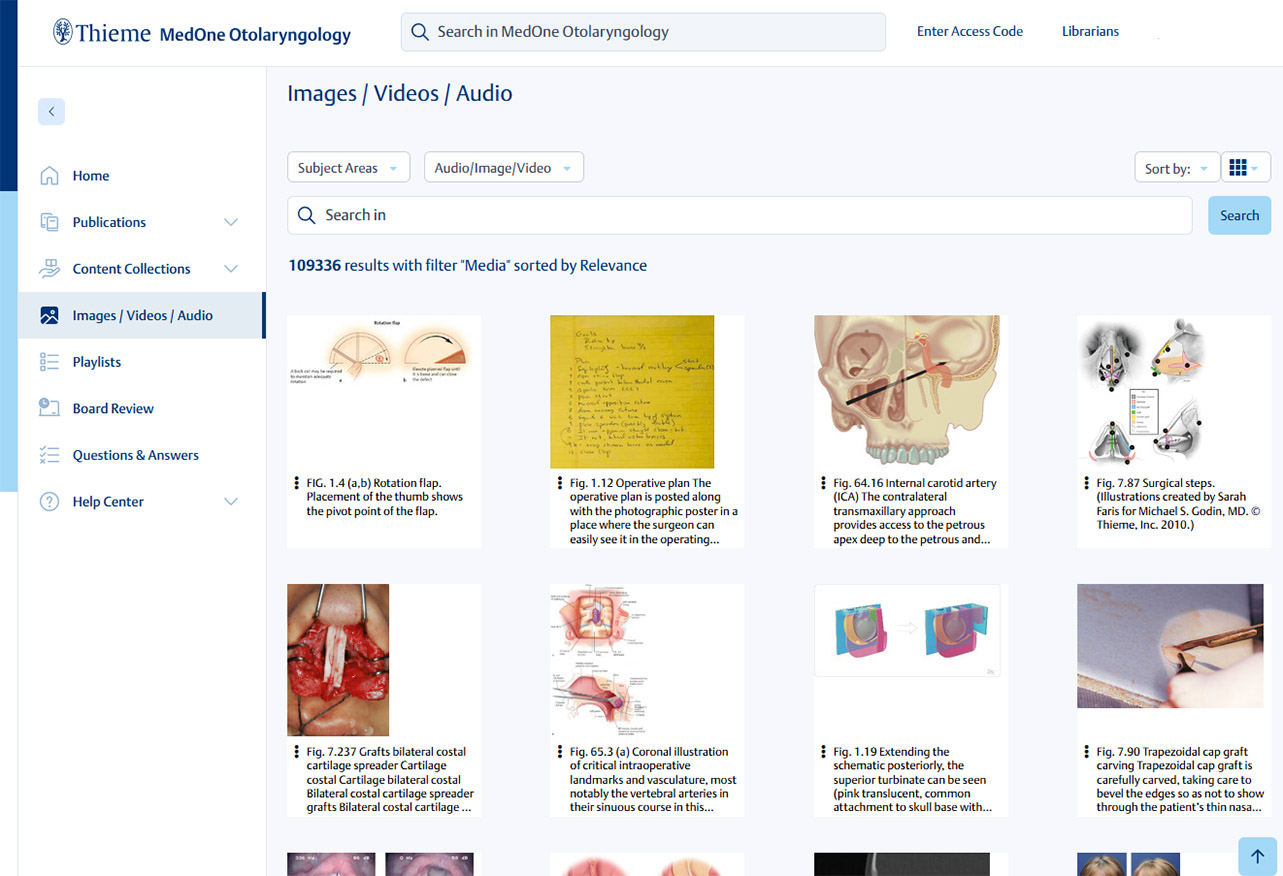Screen dimensions: 1283x876
Task: Select Images / Videos / Audio in sidebar
Action: tap(142, 315)
